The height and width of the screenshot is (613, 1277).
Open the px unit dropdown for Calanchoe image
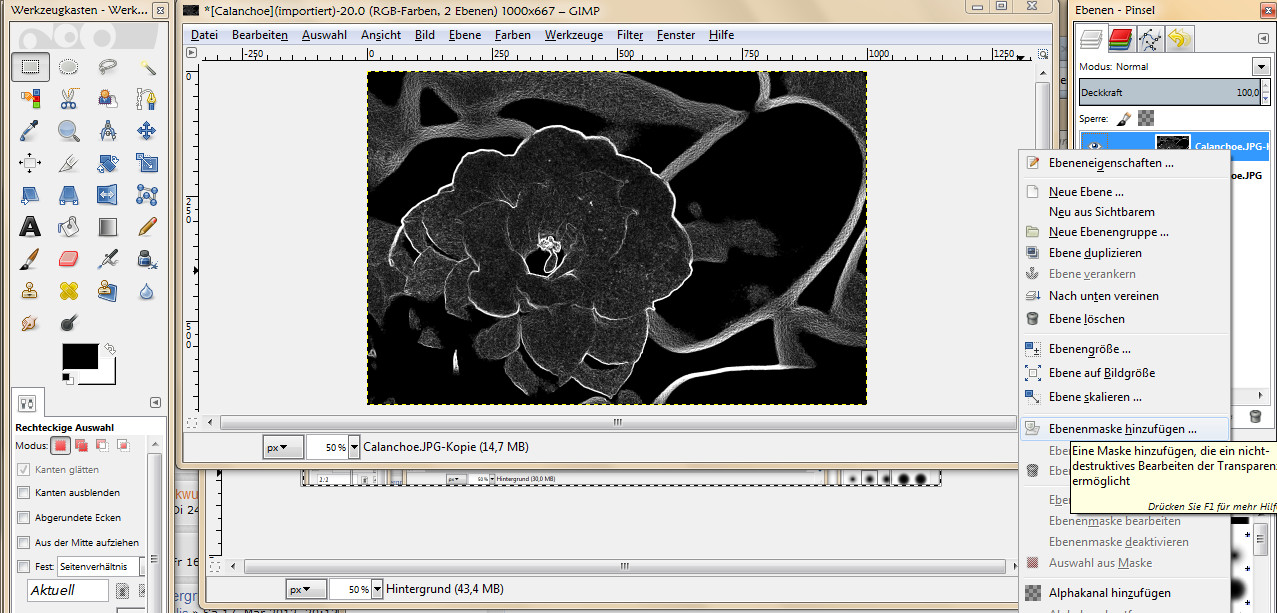point(283,447)
